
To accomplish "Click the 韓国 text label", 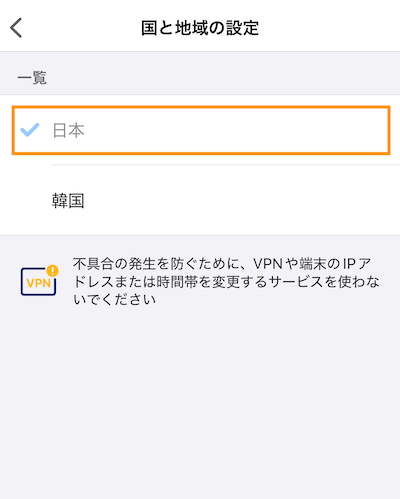I will (x=68, y=201).
